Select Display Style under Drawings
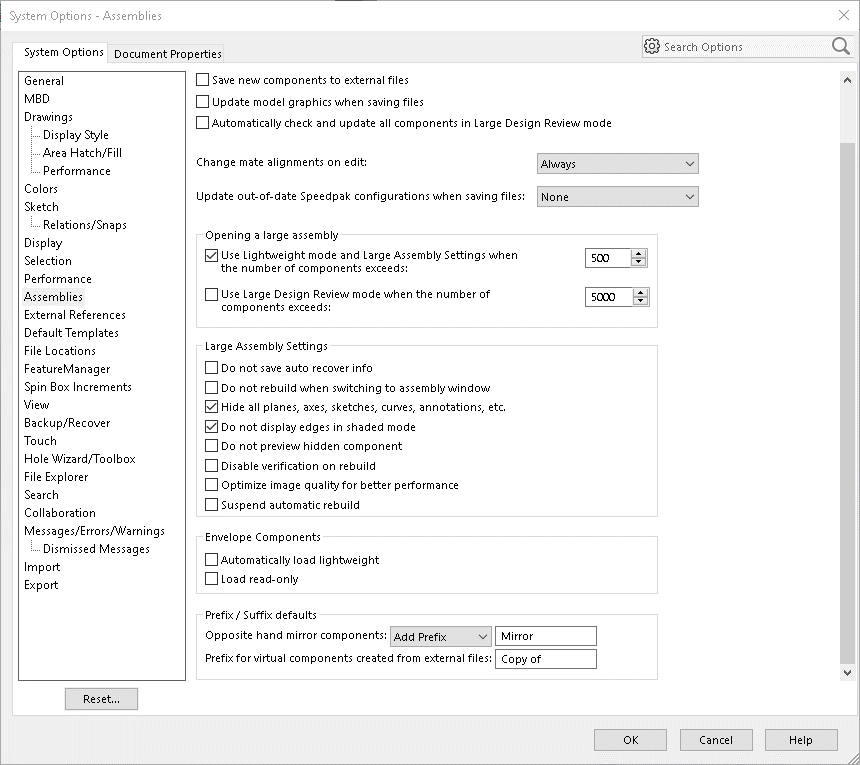This screenshot has width=860, height=765. click(x=76, y=135)
